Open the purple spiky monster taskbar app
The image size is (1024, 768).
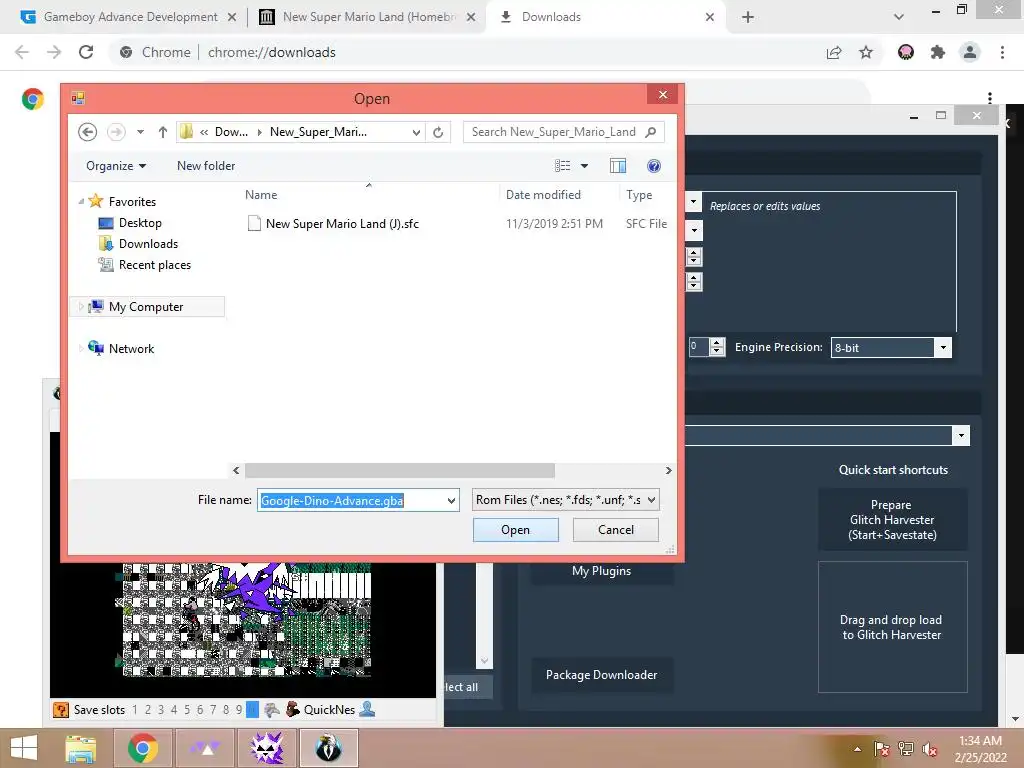coord(267,748)
